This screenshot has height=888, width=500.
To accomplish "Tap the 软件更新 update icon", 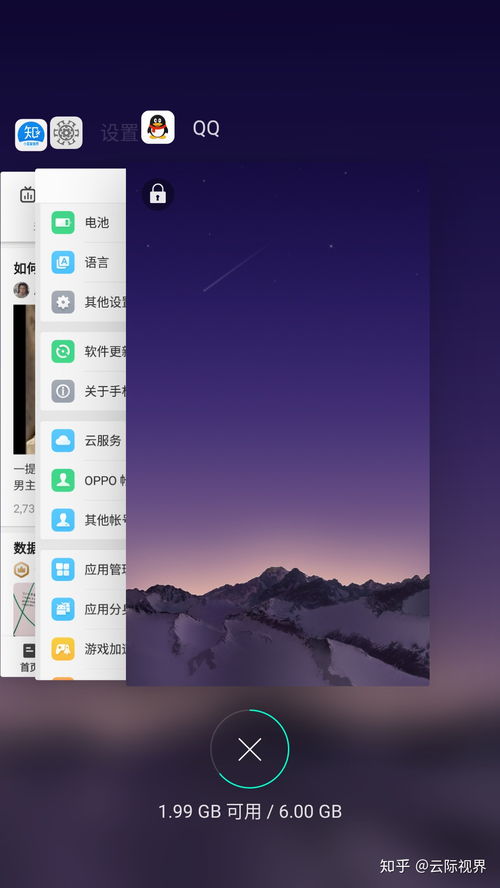I will (63, 351).
